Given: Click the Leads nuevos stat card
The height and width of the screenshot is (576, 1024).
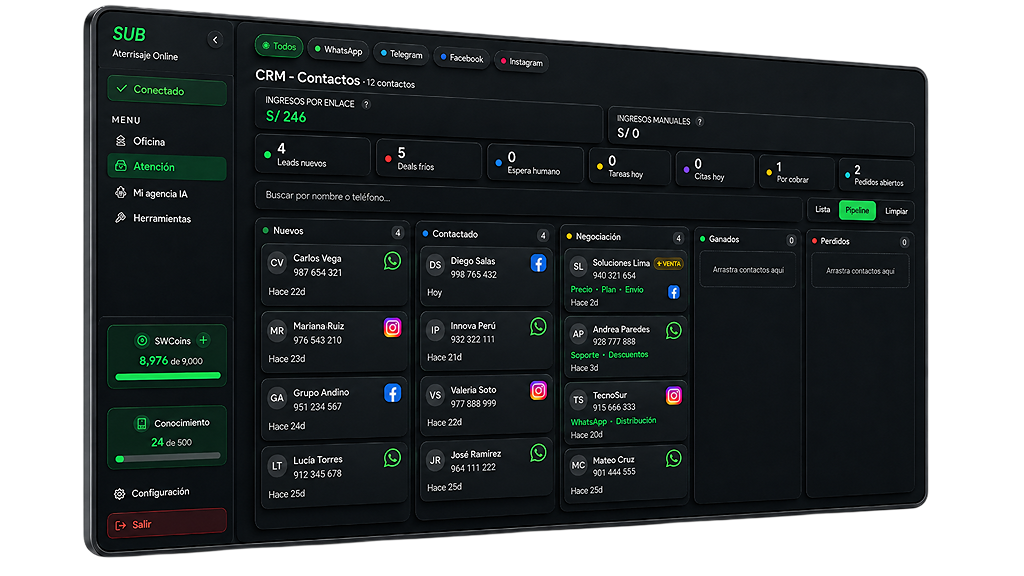Looking at the screenshot, I should tap(313, 155).
